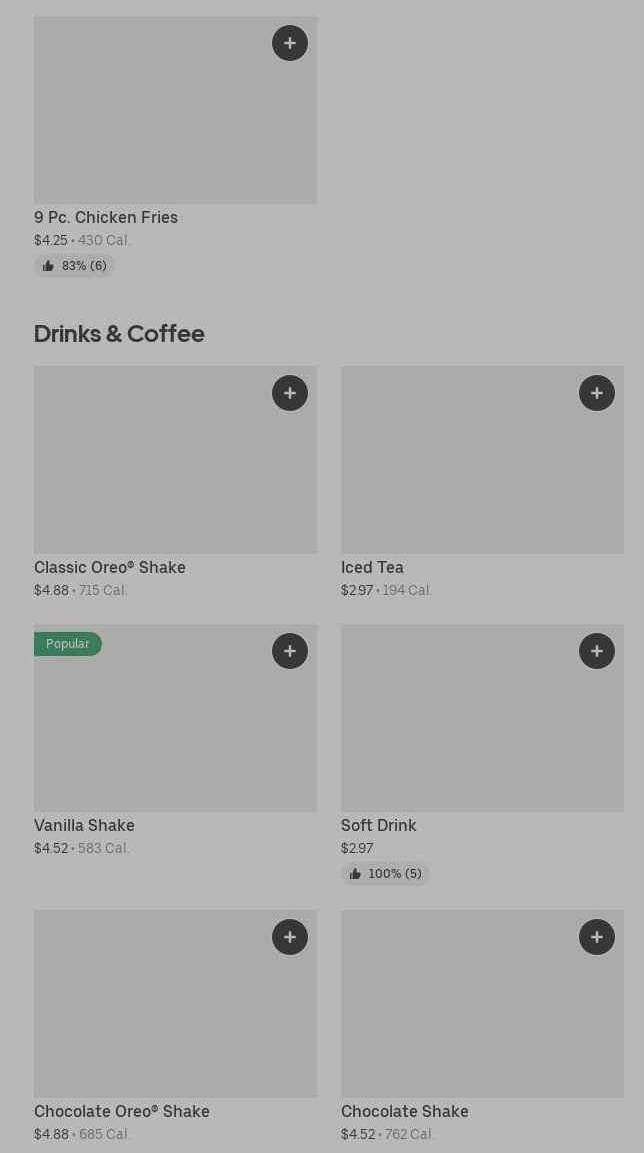644x1153 pixels.
Task: Open the Chocolate Shake item title
Action: [x=404, y=1112]
